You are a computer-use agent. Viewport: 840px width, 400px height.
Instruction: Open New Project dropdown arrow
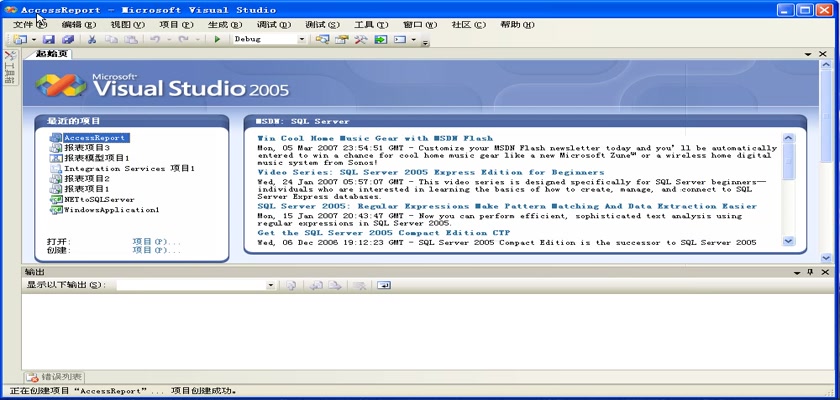point(34,40)
